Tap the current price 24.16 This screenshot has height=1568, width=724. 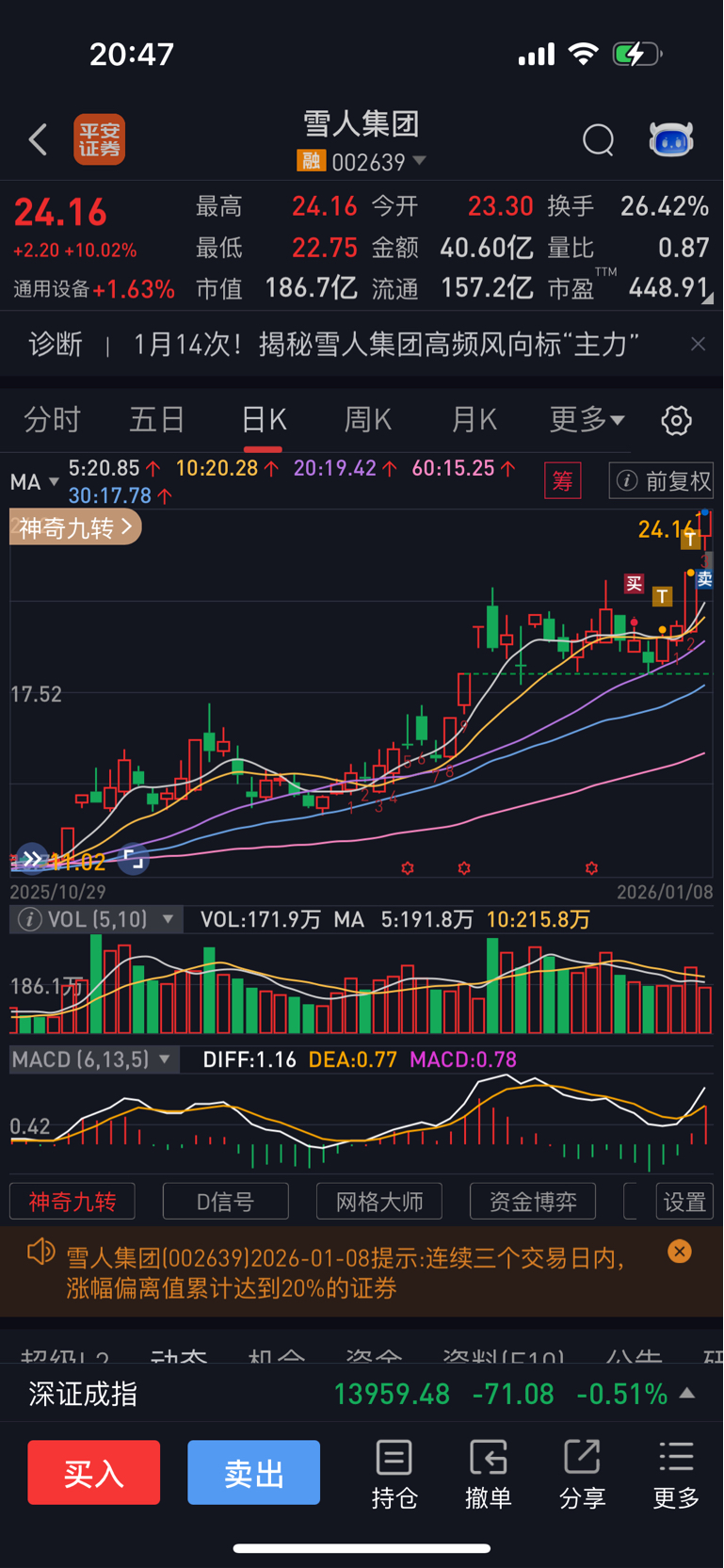[x=61, y=212]
